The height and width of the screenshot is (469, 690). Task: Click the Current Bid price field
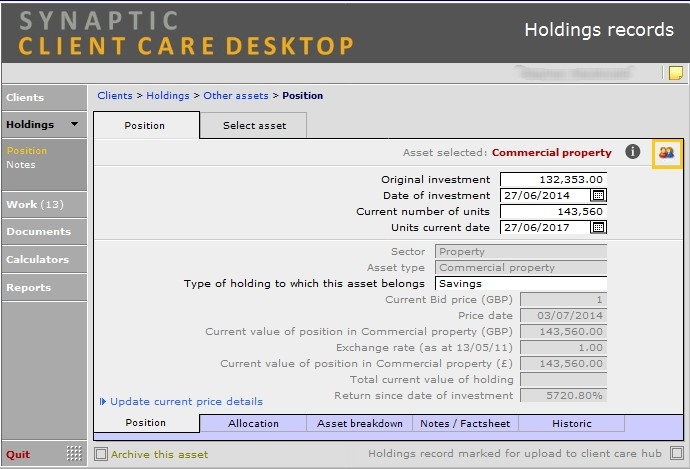[563, 300]
